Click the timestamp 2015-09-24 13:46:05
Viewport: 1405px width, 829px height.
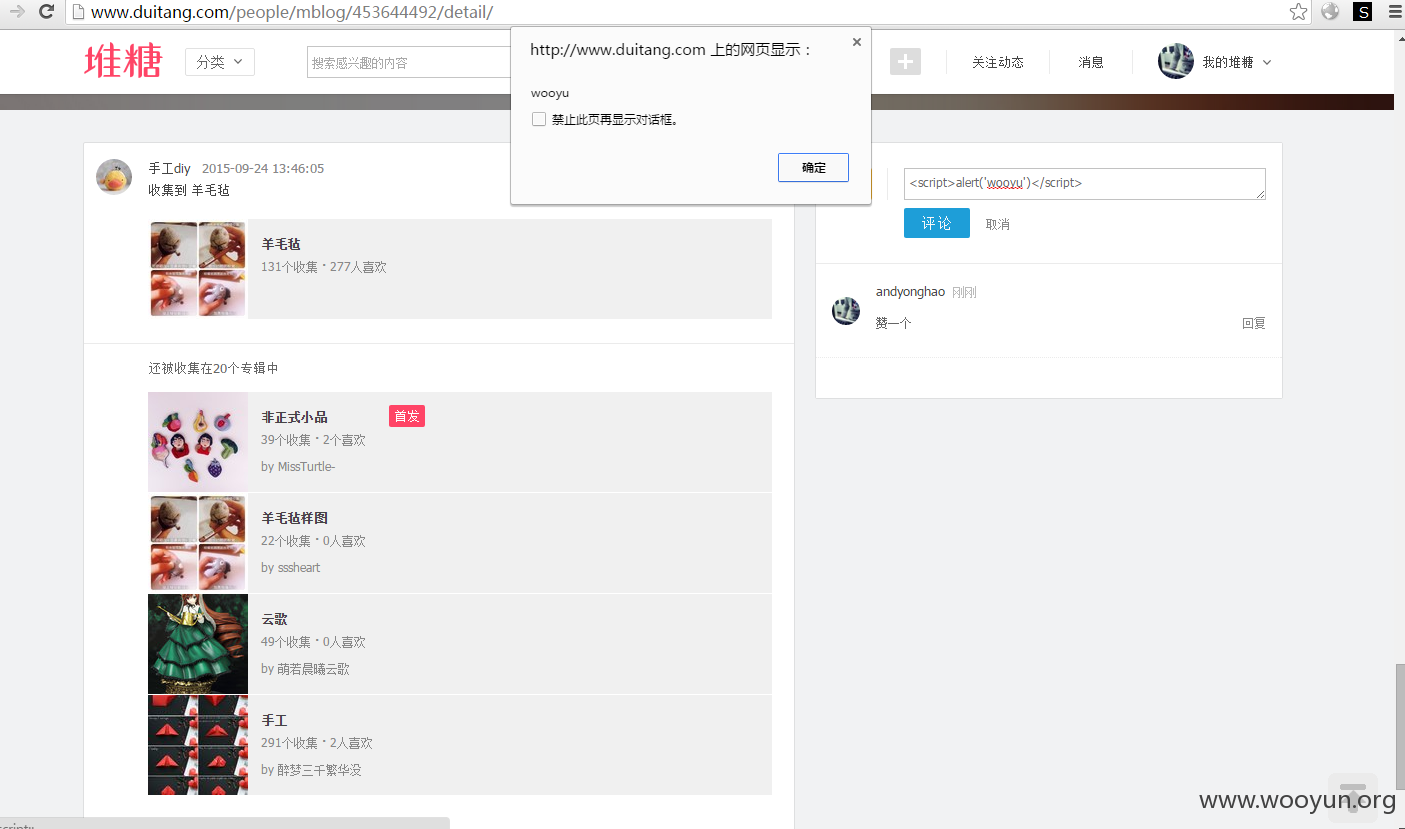pyautogui.click(x=263, y=169)
